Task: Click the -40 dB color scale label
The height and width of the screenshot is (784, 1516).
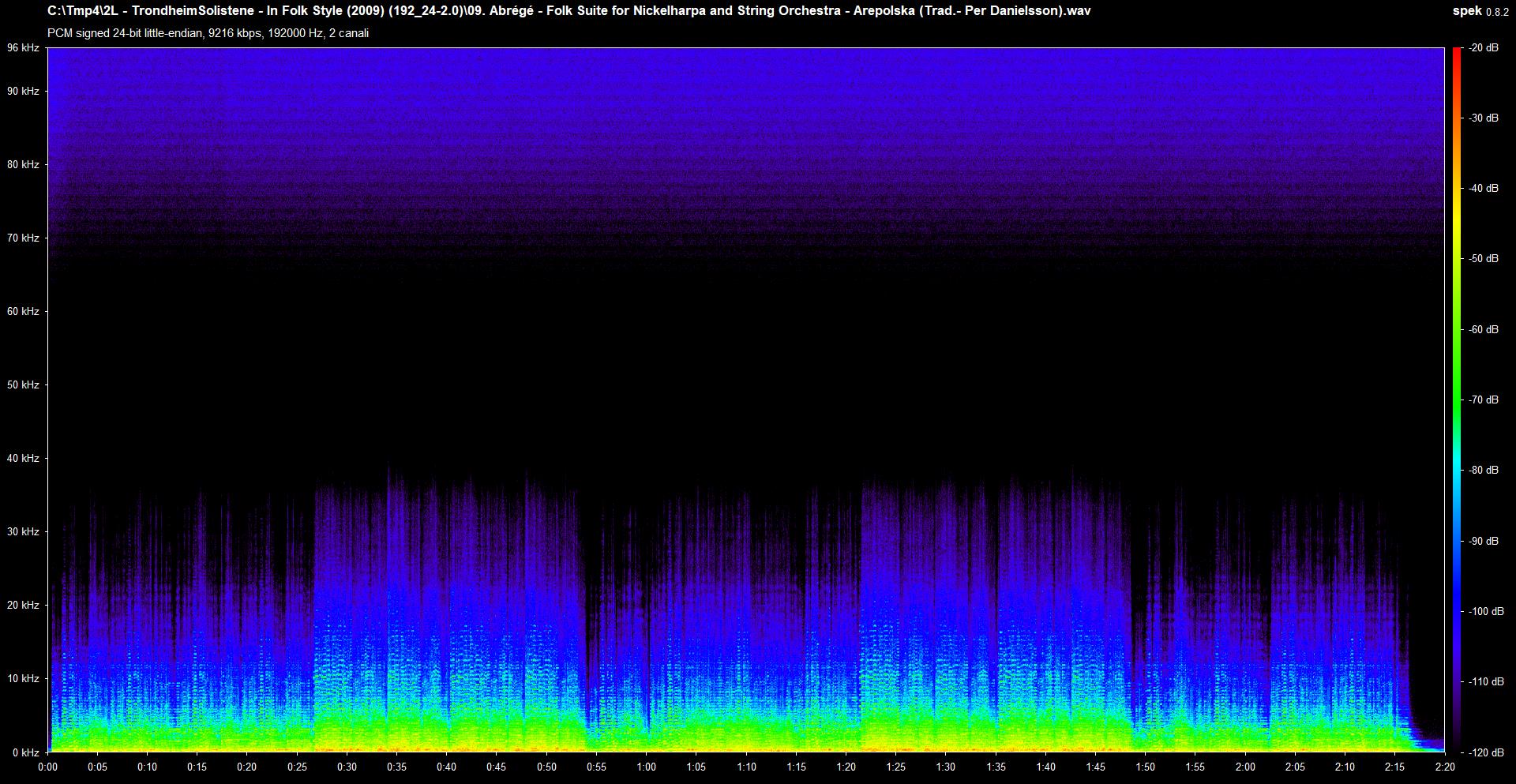Action: point(1483,189)
